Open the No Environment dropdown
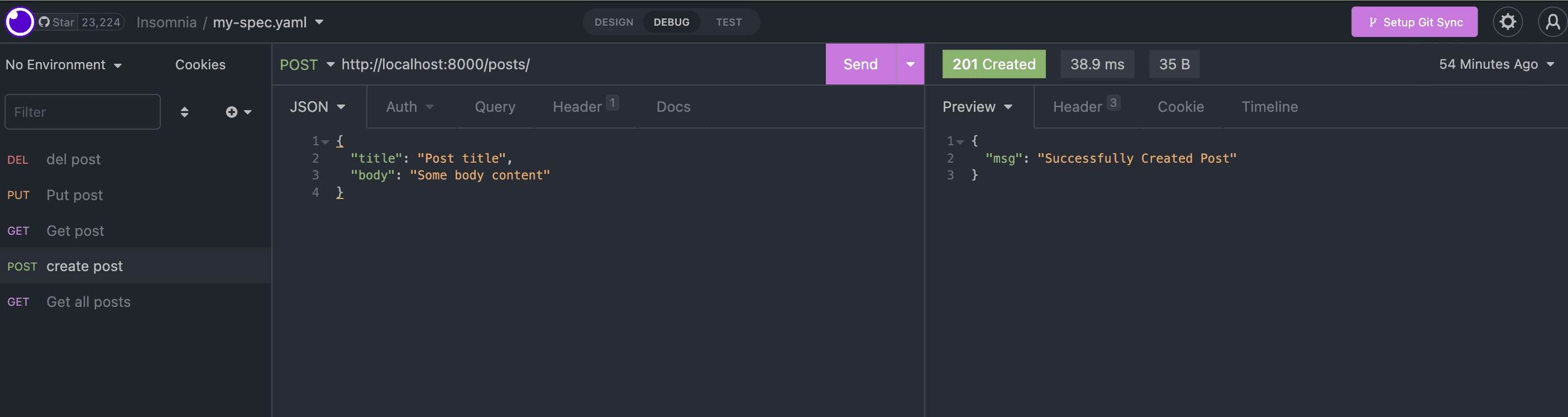This screenshot has width=1568, height=417. [x=63, y=65]
